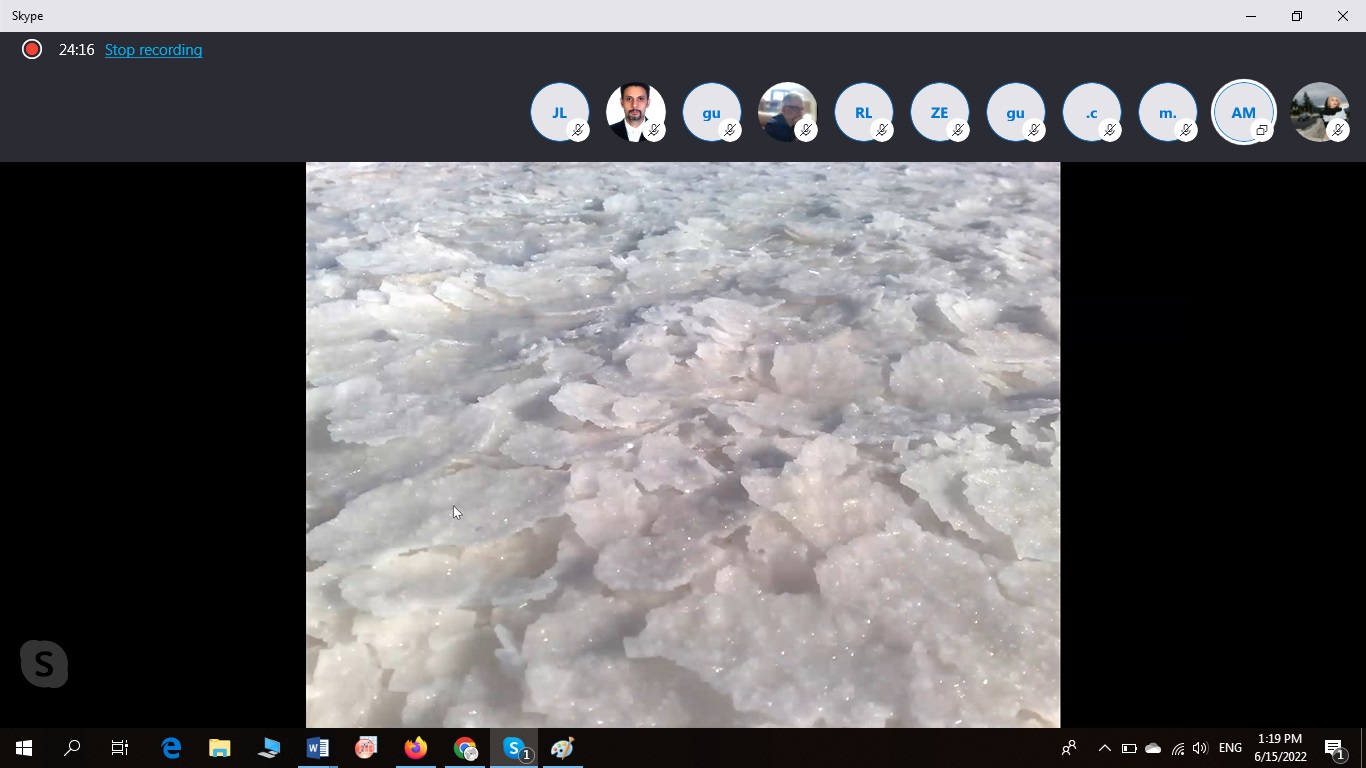Select the RL participant avatar
The width and height of the screenshot is (1366, 768).
pyautogui.click(x=864, y=113)
